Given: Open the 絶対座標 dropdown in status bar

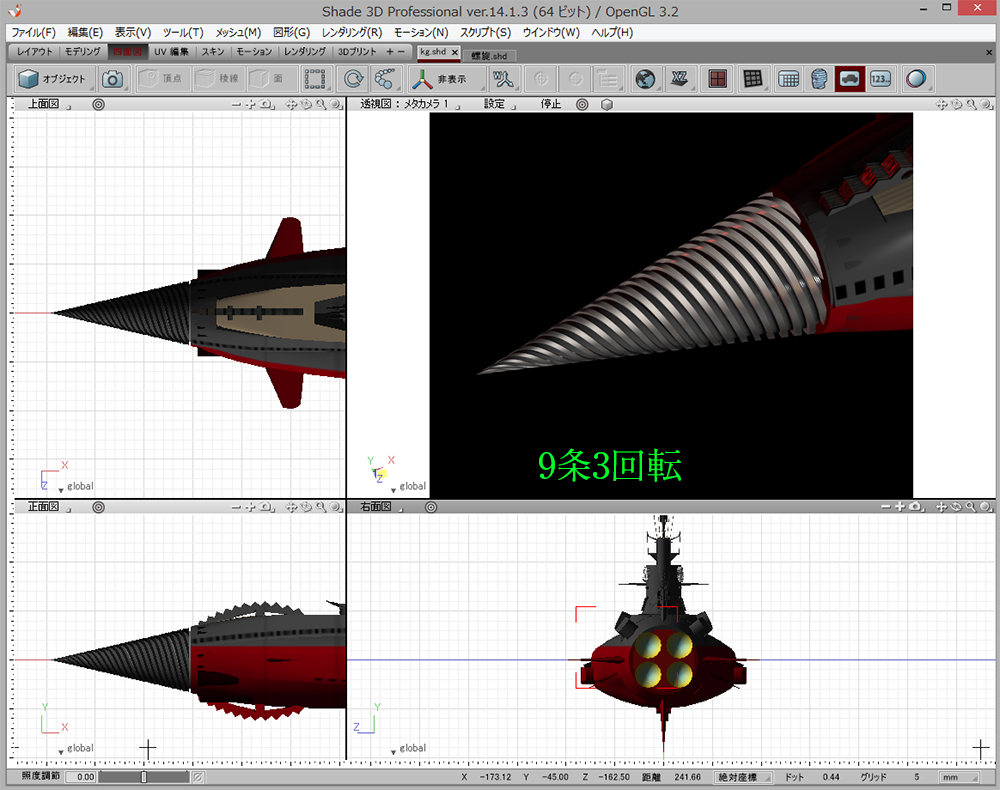Looking at the screenshot, I should point(743,777).
